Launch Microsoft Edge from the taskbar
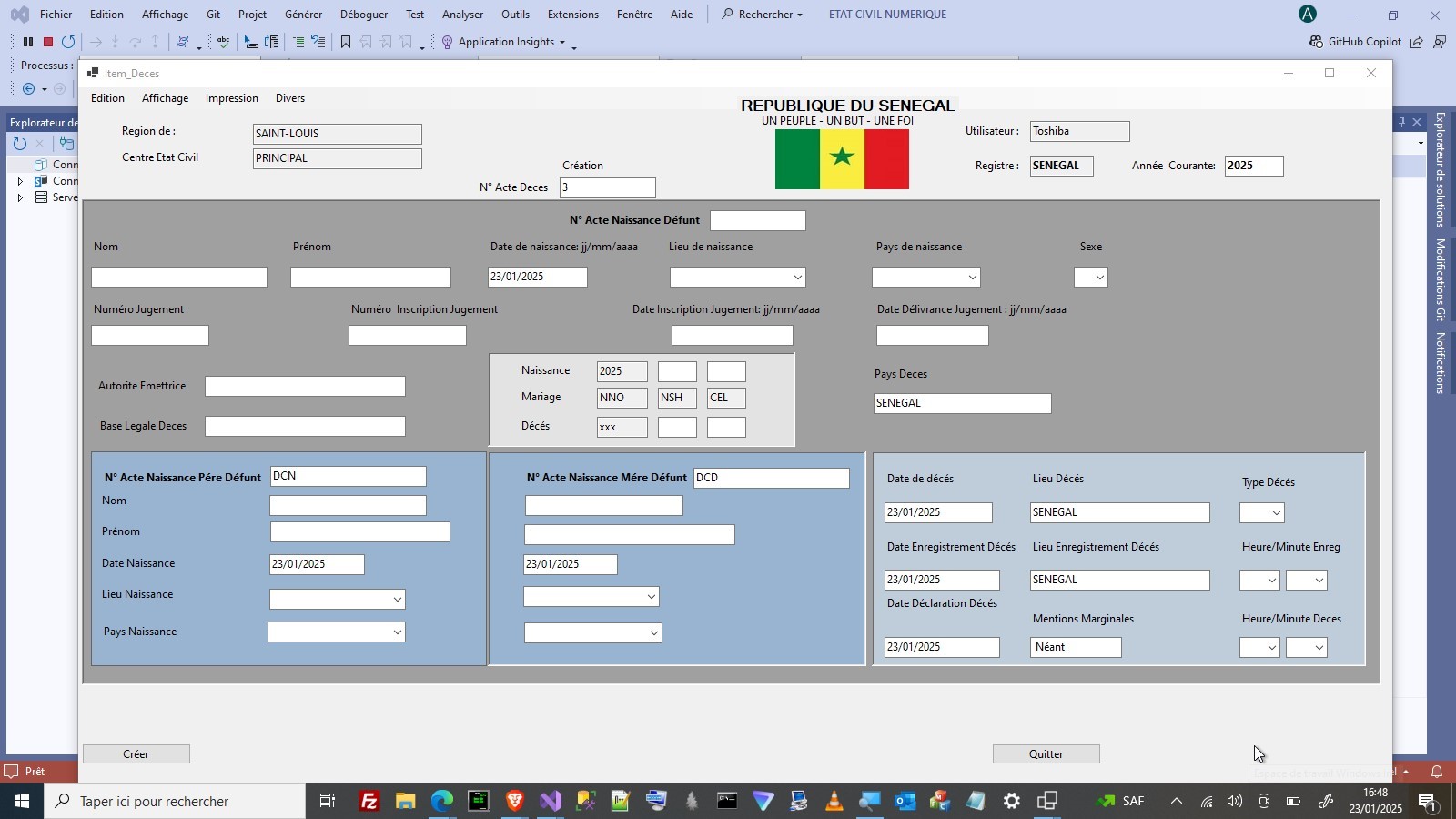Image resolution: width=1456 pixels, height=819 pixels. pyautogui.click(x=442, y=802)
